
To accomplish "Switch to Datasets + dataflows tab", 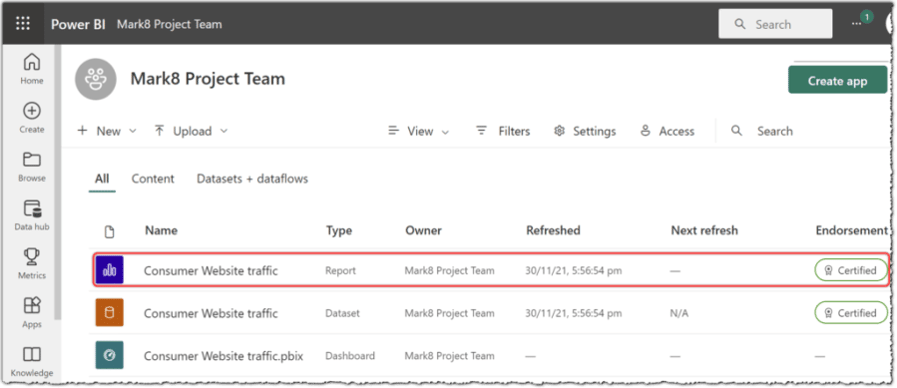I will [x=252, y=179].
